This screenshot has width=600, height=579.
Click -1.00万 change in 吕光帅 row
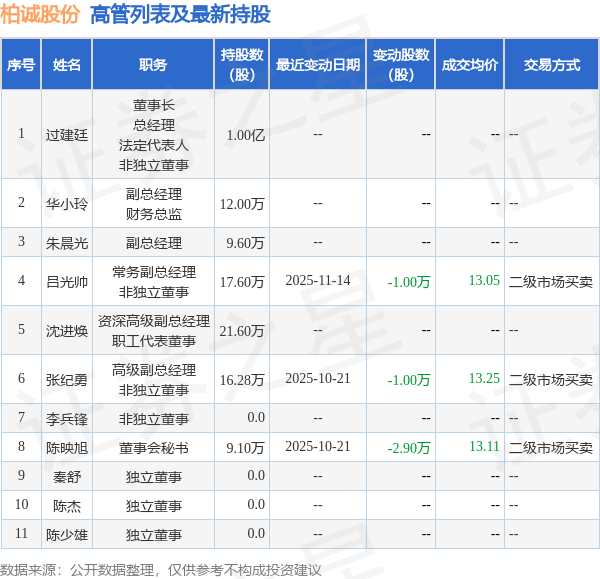(409, 282)
